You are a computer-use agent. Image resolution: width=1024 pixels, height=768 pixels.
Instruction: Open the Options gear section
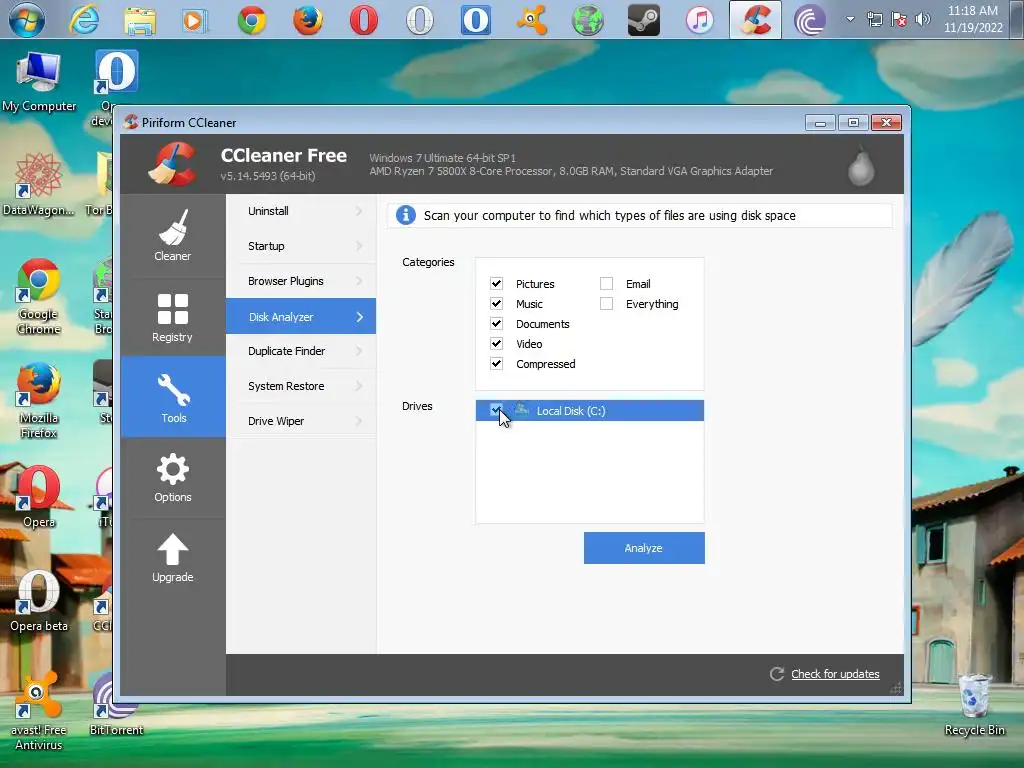[x=173, y=478]
